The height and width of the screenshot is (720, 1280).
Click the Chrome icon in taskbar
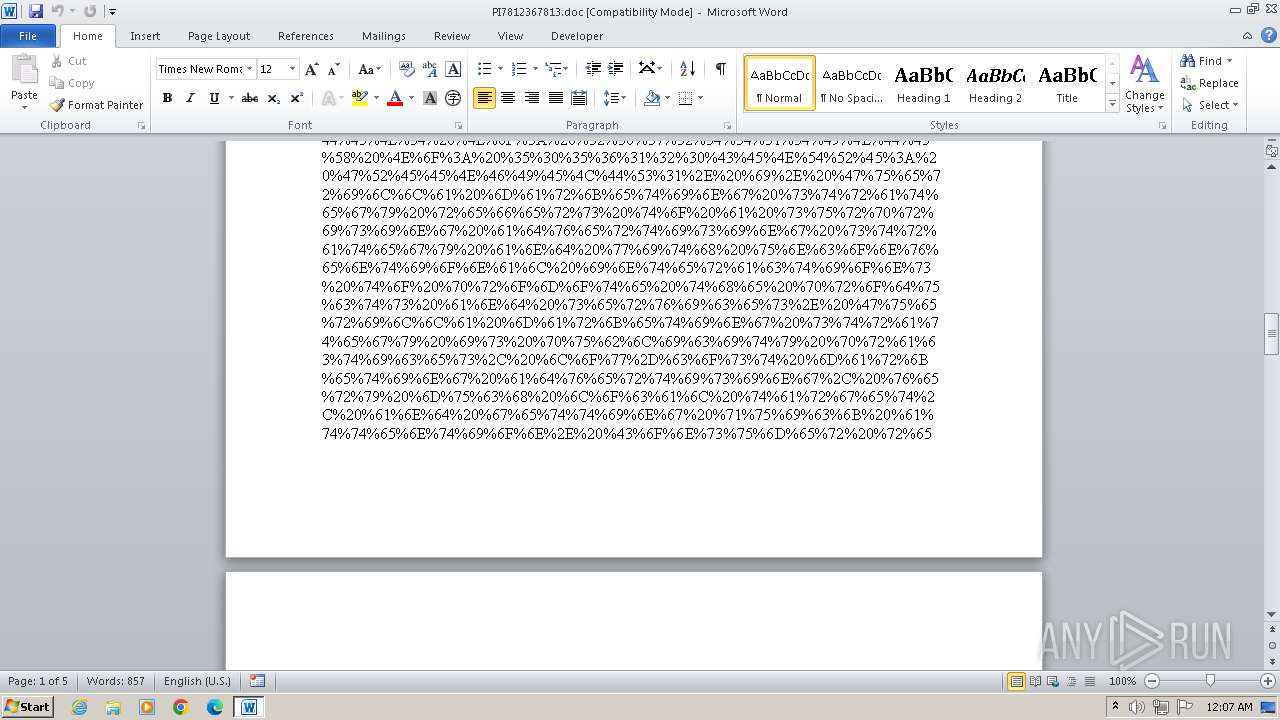pyautogui.click(x=181, y=707)
